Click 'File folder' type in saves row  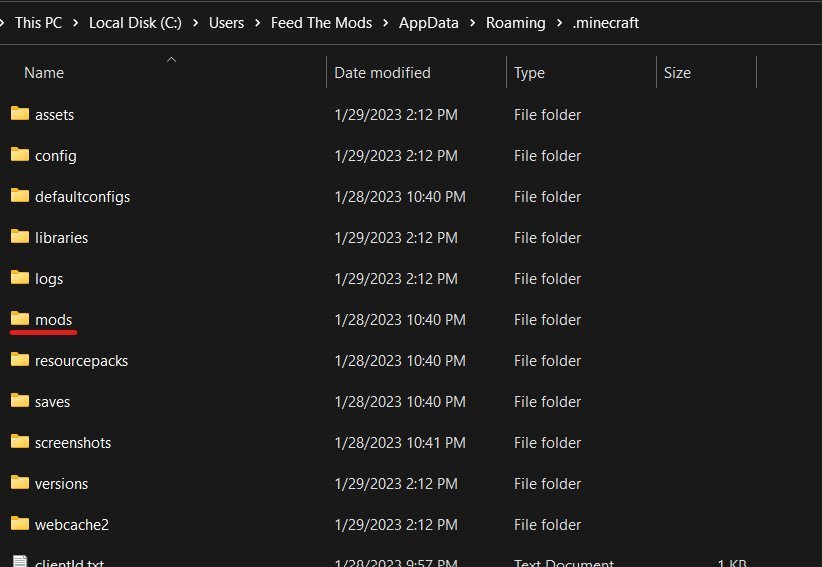[547, 402]
